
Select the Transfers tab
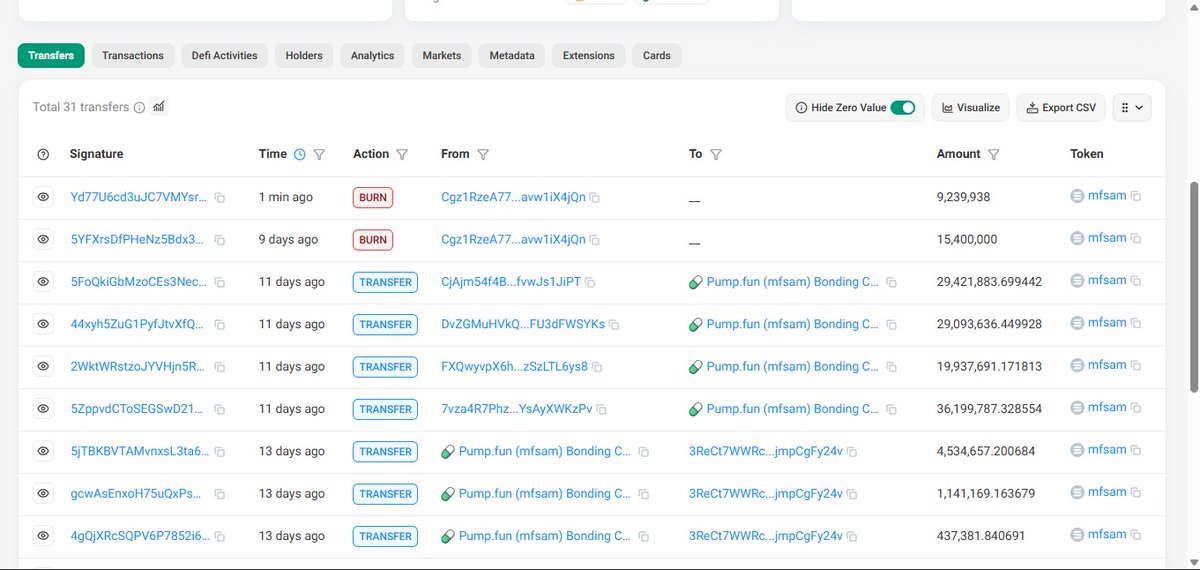point(51,56)
